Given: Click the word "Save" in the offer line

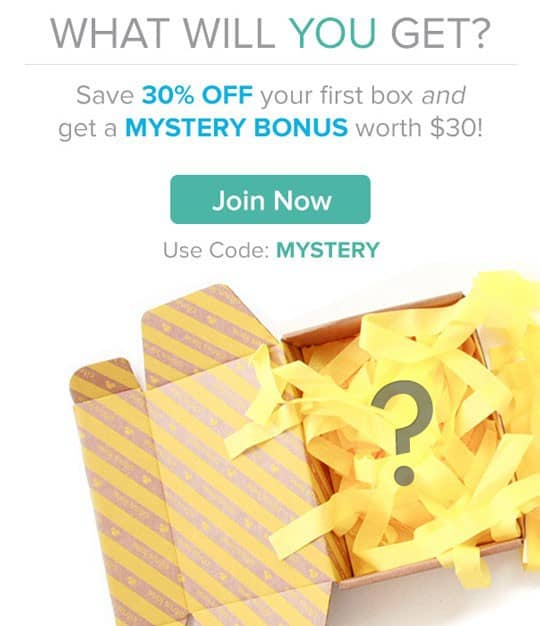Looking at the screenshot, I should tap(105, 95).
